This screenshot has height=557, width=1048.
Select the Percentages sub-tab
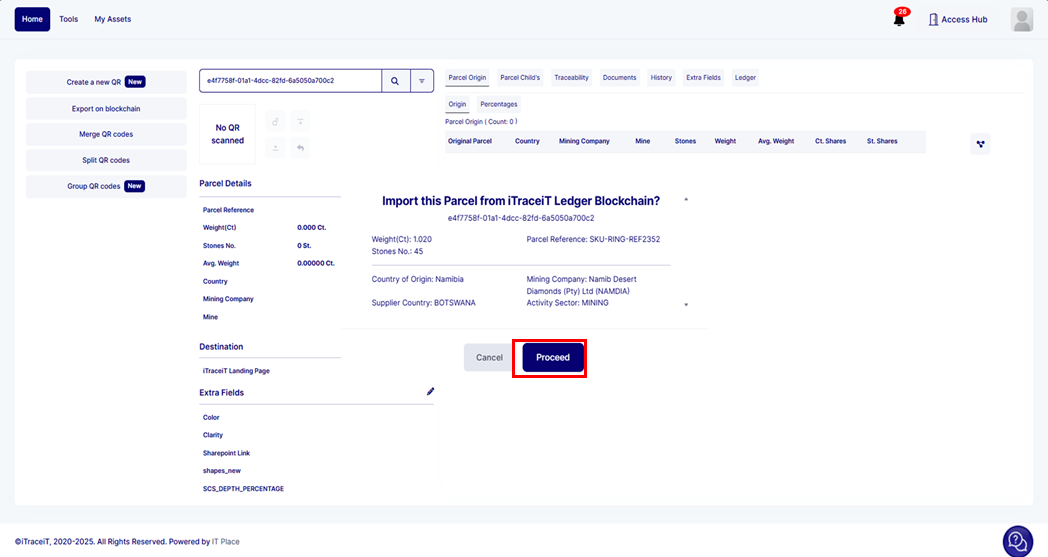(x=499, y=104)
